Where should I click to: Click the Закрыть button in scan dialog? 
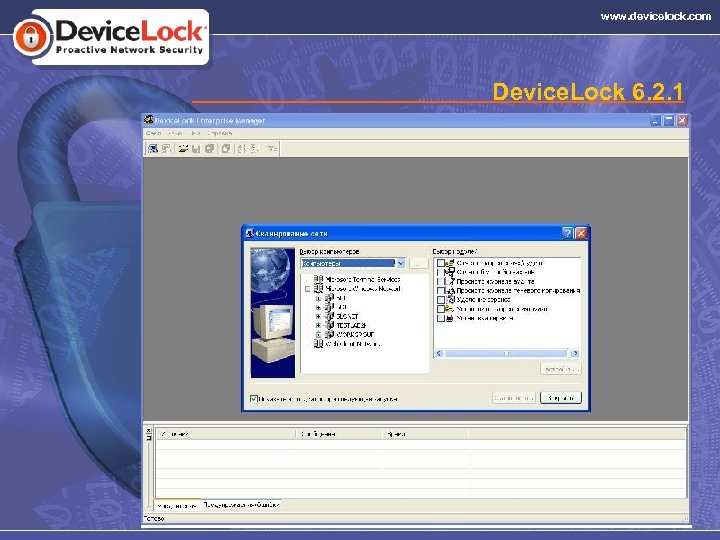tap(561, 398)
